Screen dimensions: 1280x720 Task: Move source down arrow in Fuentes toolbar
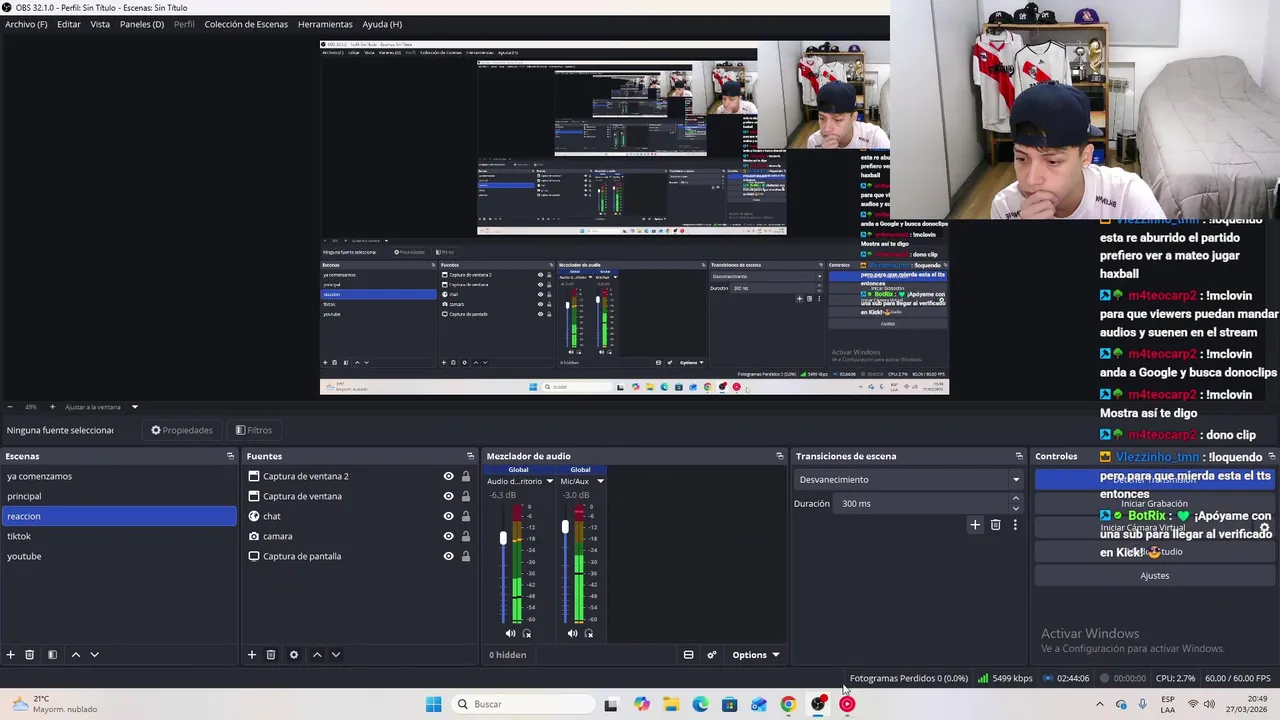point(336,655)
